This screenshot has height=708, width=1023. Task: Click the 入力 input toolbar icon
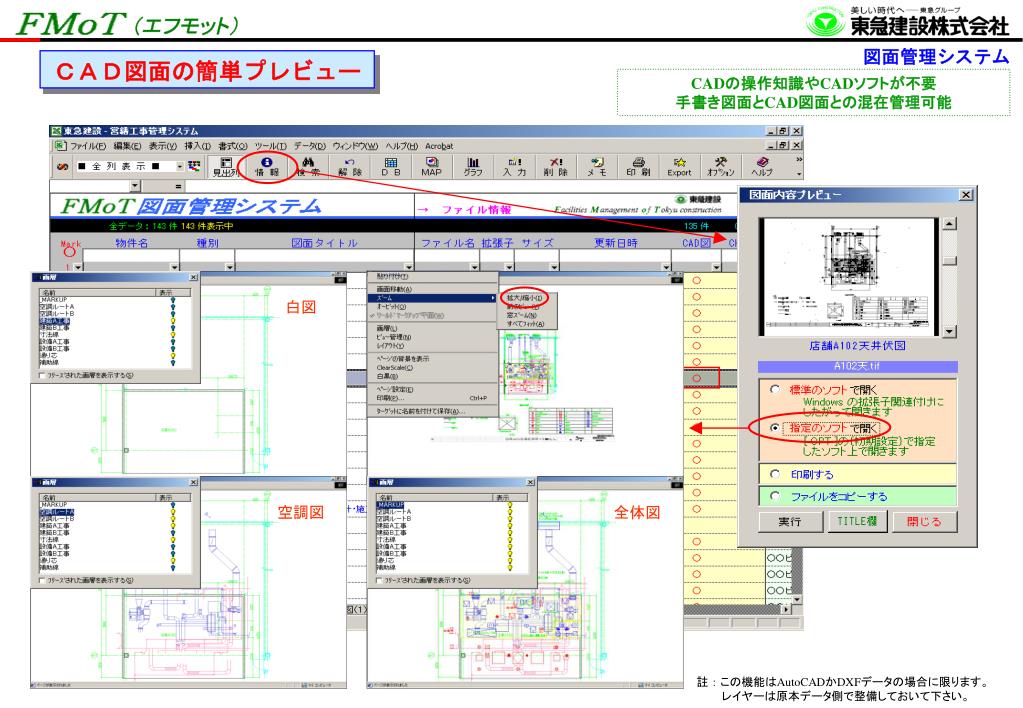point(514,166)
